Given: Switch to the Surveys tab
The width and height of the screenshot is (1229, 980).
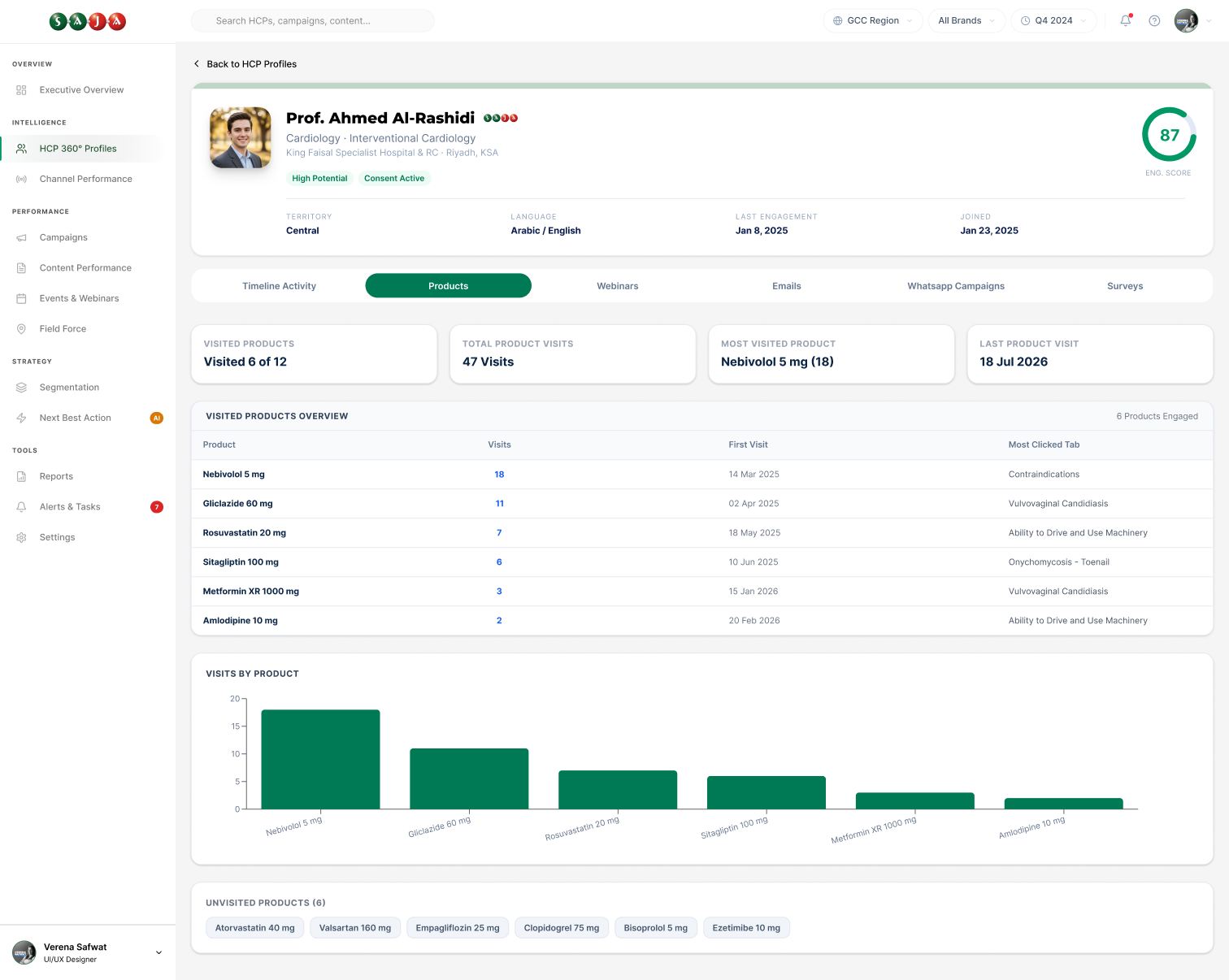Looking at the screenshot, I should (1125, 286).
